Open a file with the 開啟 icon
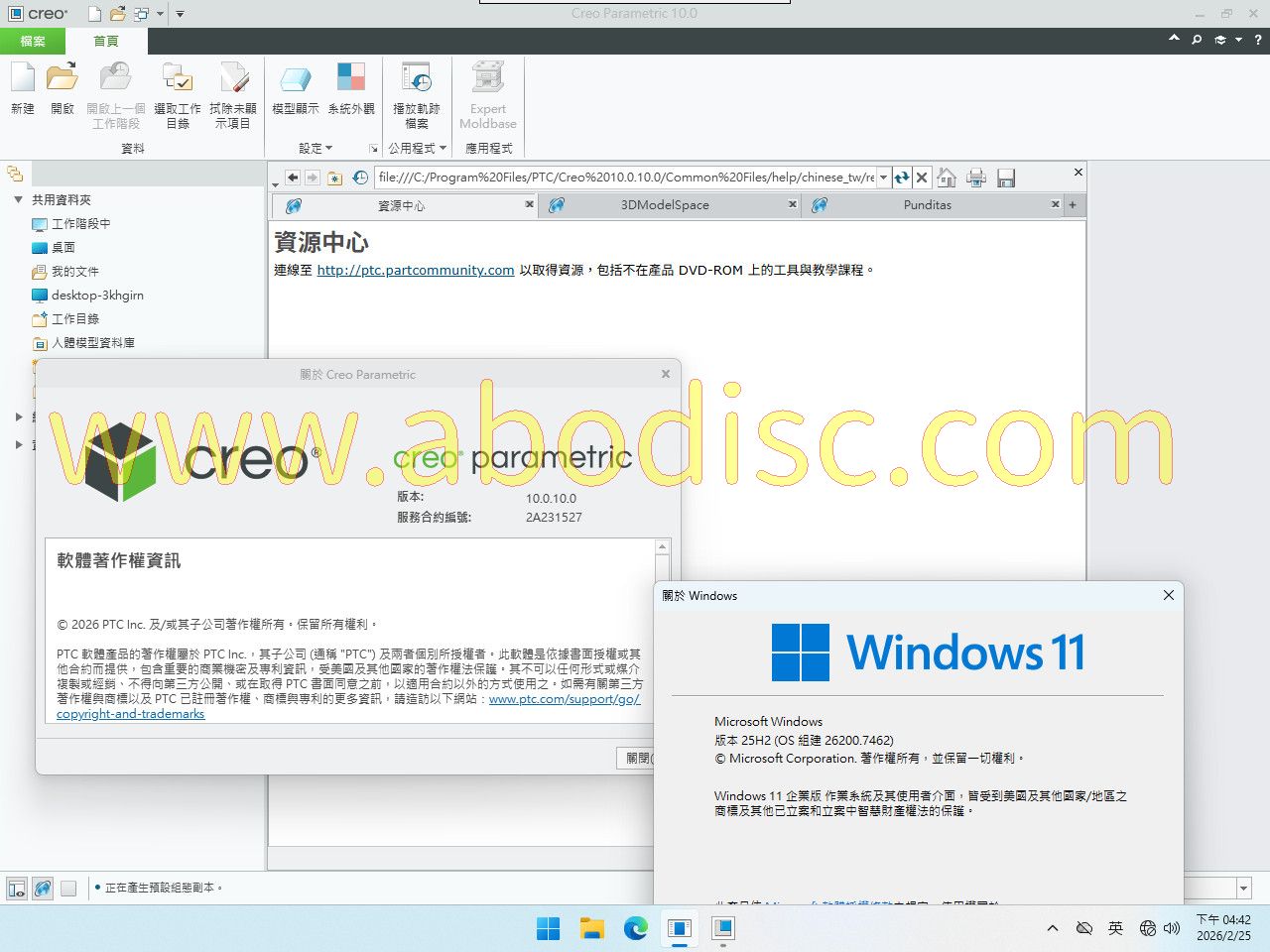 point(62,79)
